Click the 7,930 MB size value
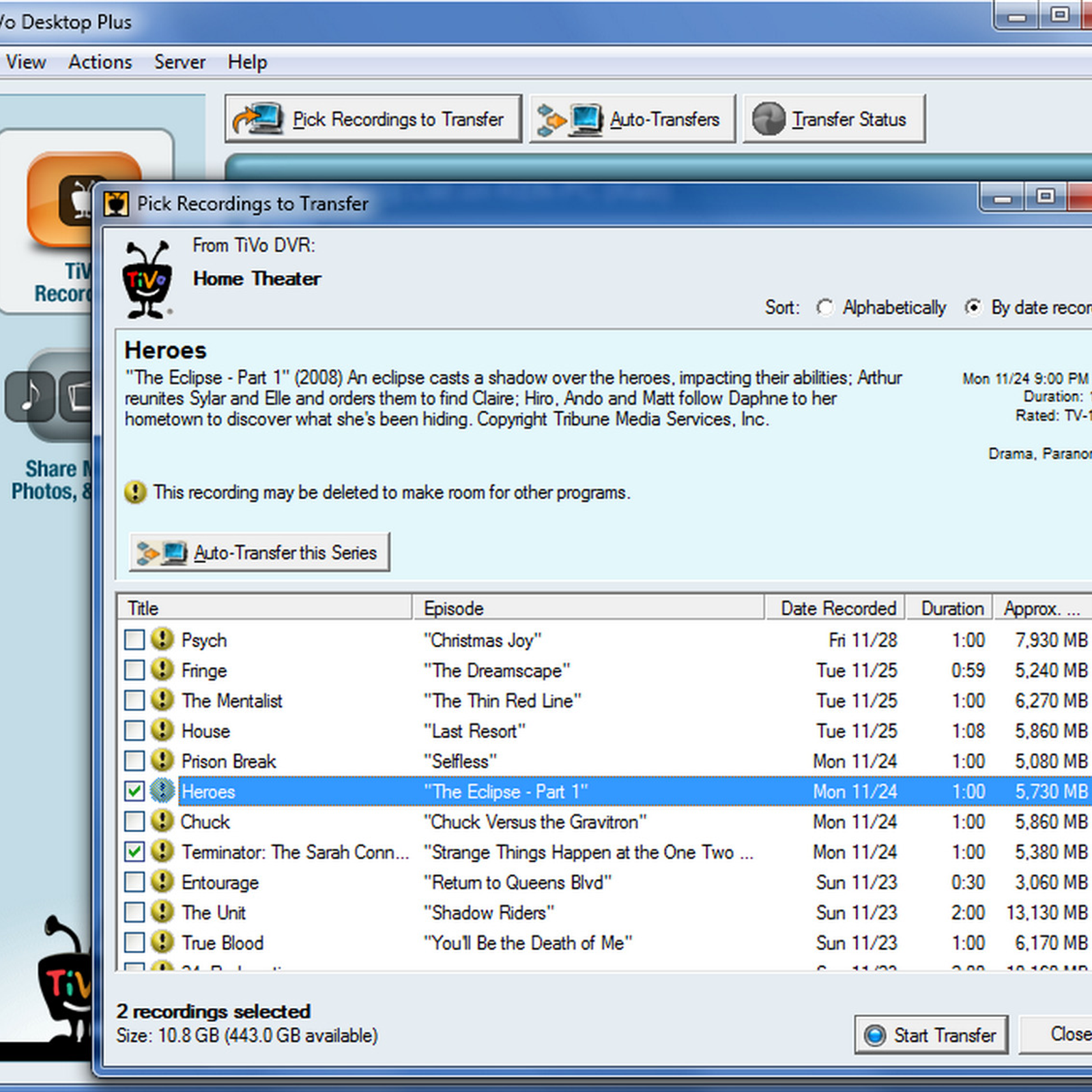The height and width of the screenshot is (1092, 1092). [1051, 640]
